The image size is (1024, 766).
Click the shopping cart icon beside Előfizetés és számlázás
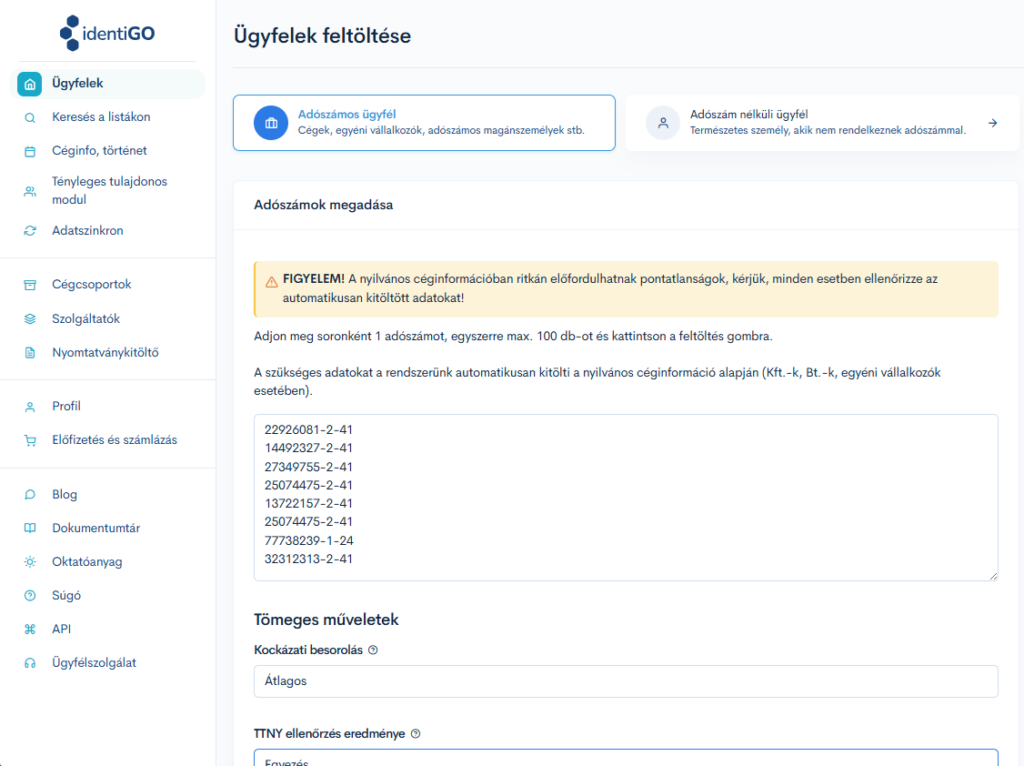point(30,441)
